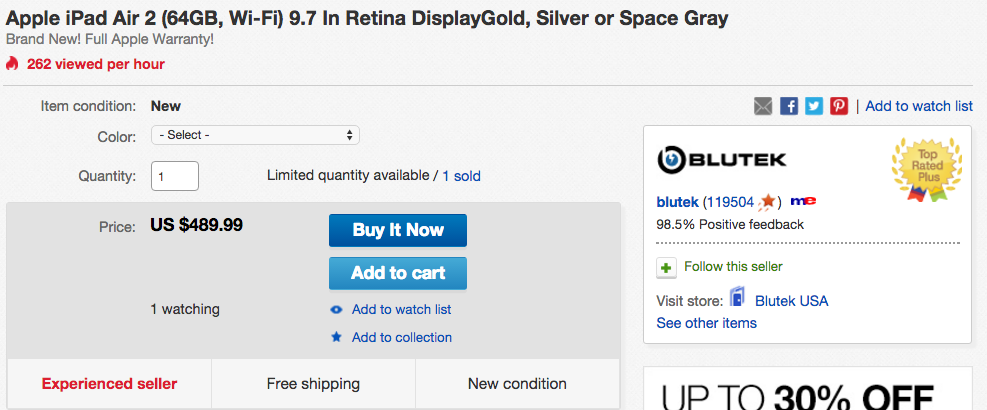Share listing via email envelope icon

[763, 106]
